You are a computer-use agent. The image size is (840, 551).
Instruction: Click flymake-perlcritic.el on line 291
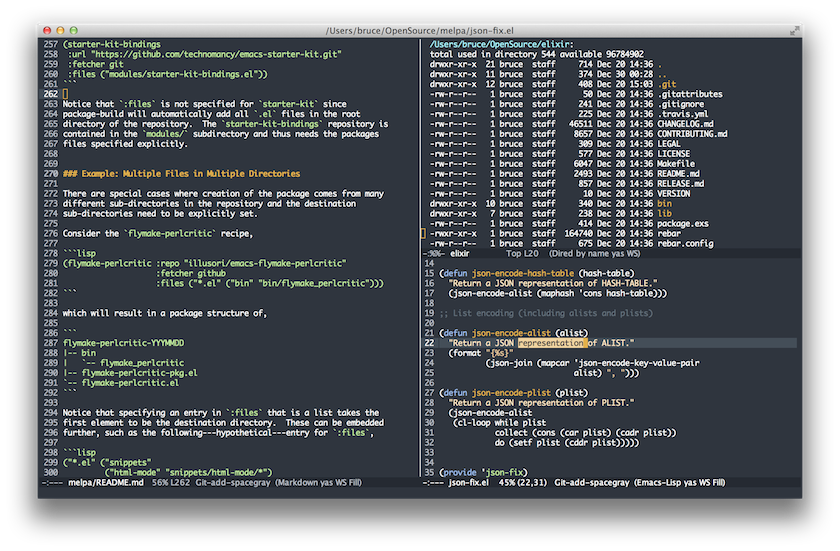(130, 383)
